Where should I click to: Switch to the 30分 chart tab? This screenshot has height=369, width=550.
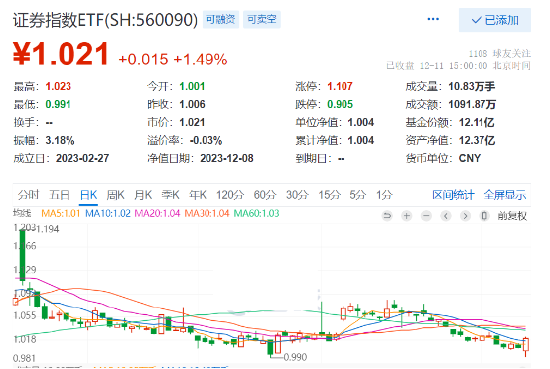(297, 195)
